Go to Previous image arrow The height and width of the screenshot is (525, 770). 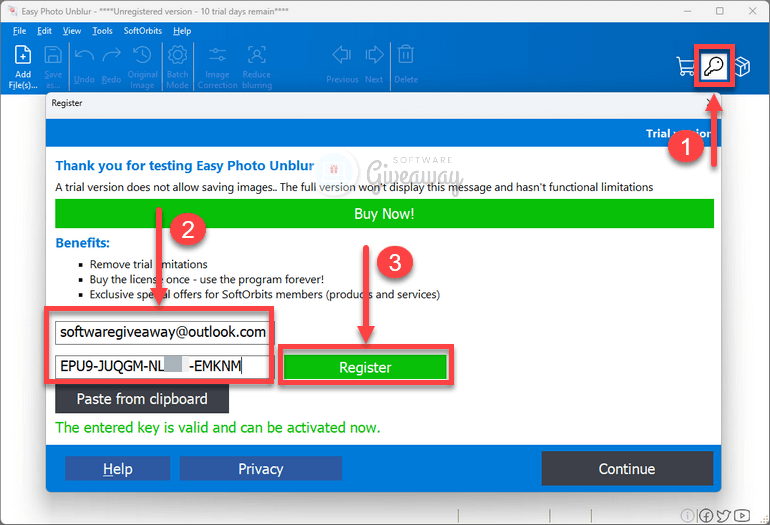342,55
